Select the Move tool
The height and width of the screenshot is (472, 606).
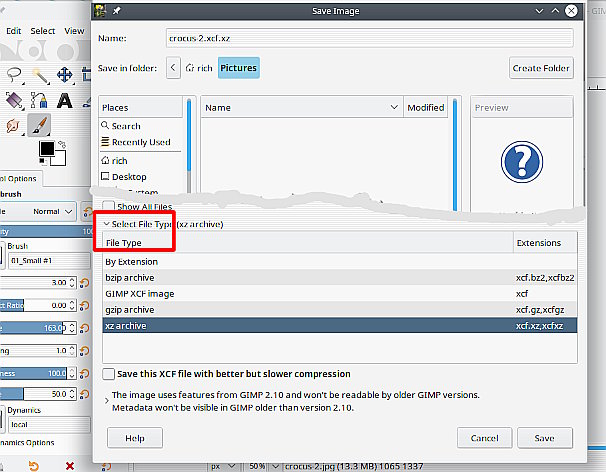(x=65, y=75)
